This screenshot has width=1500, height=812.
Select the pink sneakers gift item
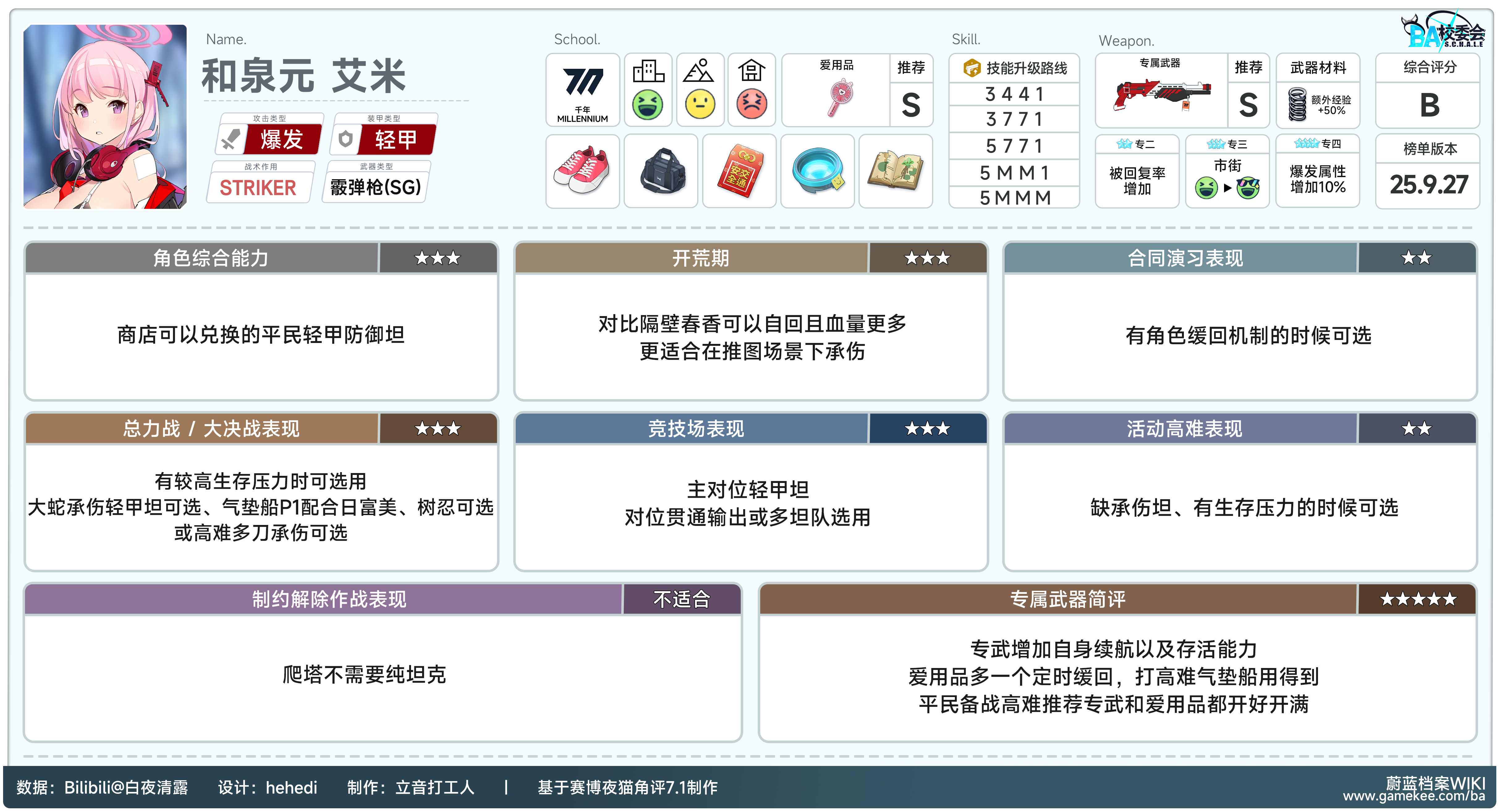[x=582, y=171]
